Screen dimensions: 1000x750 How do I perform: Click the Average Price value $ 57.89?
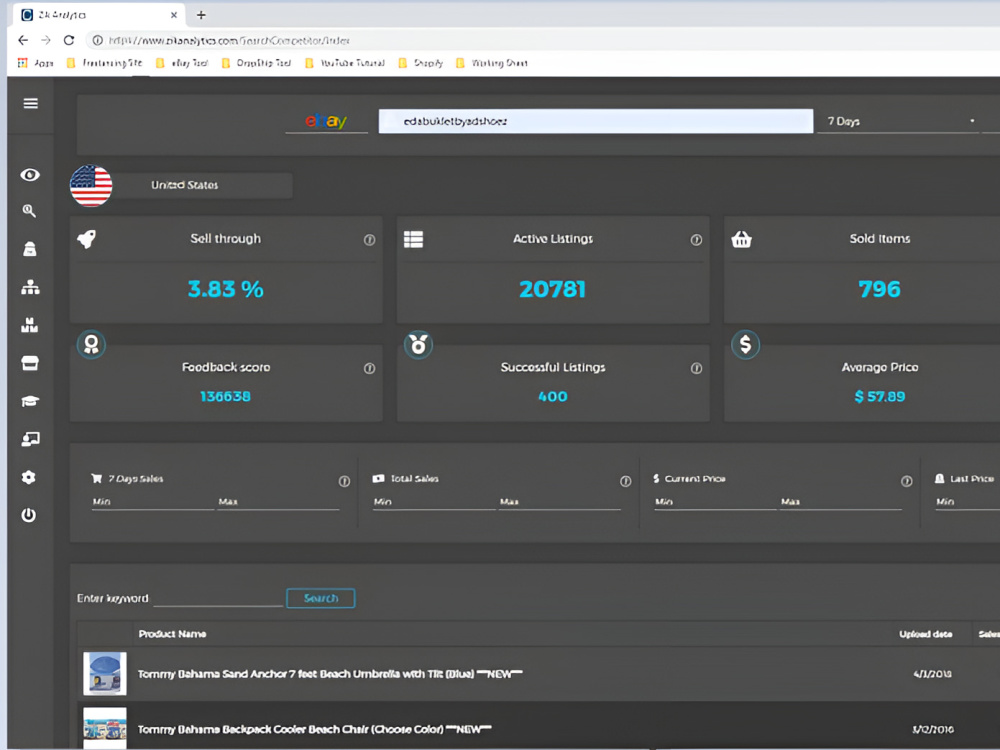pyautogui.click(x=879, y=397)
